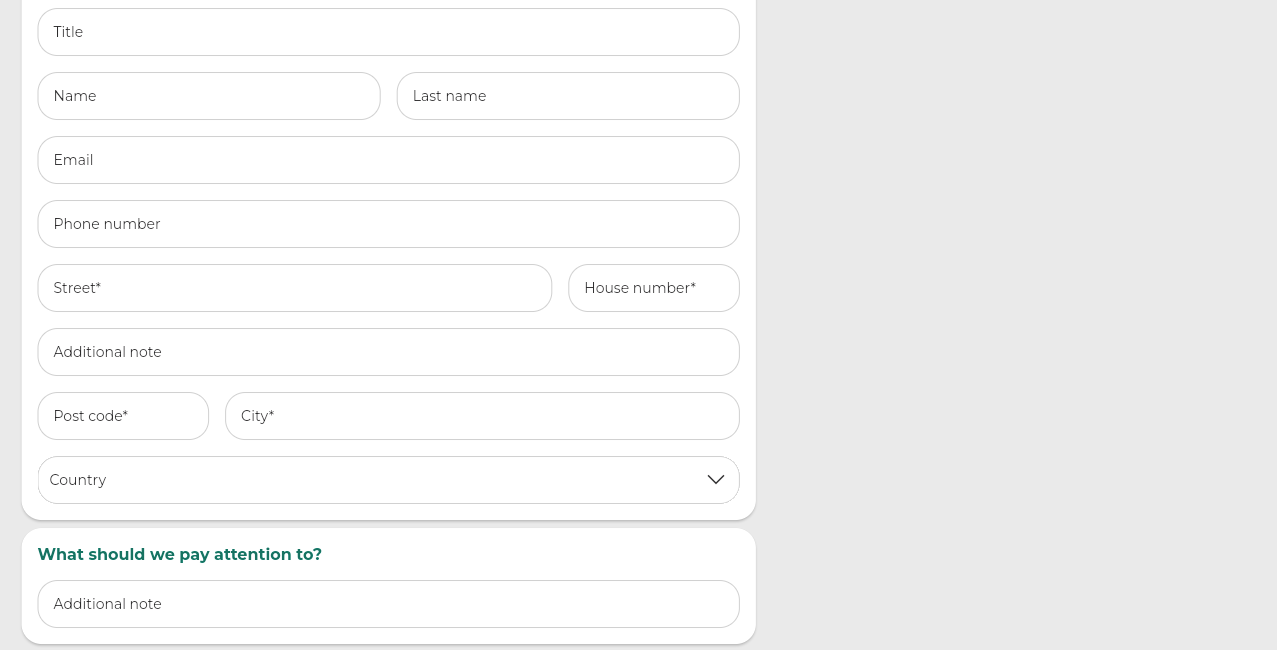Click the 'Last name' placeholder label

click(x=449, y=96)
